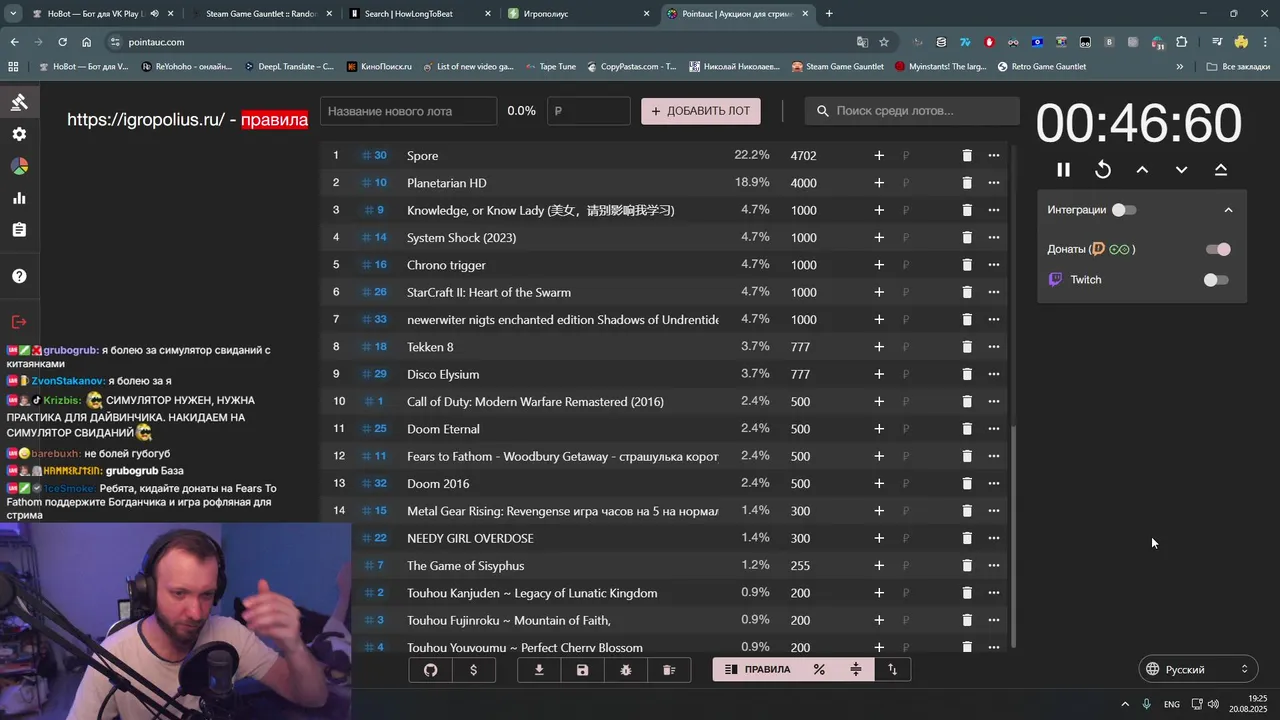The width and height of the screenshot is (1280, 720).
Task: Open the clipboard icon in left sidebar
Action: [19, 230]
